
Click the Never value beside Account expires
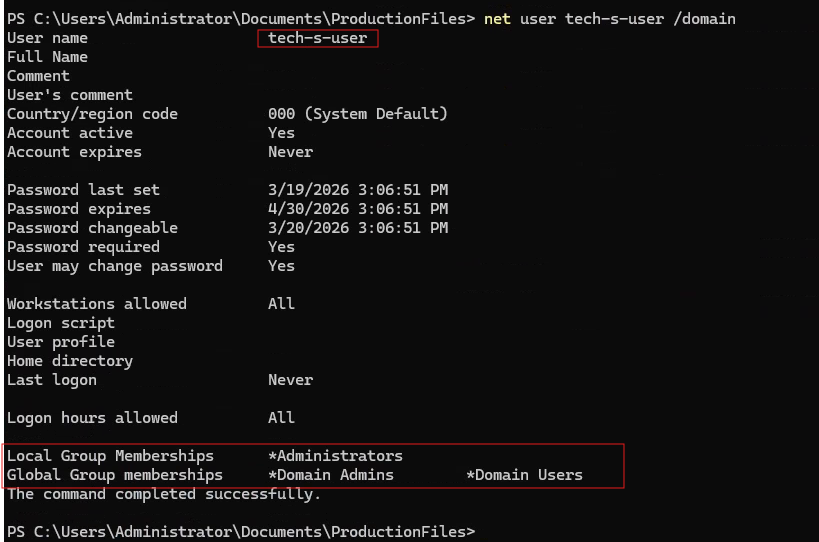click(x=290, y=152)
